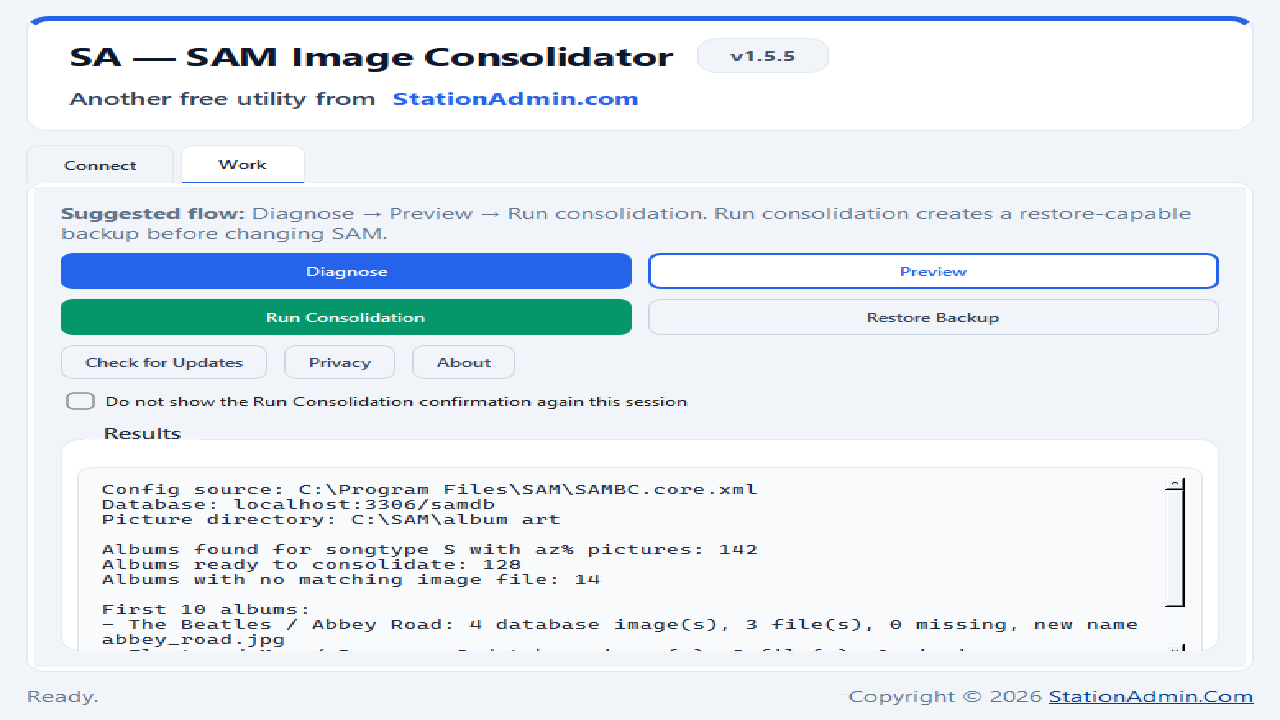Click the v1.5.5 version badge

[x=763, y=56]
